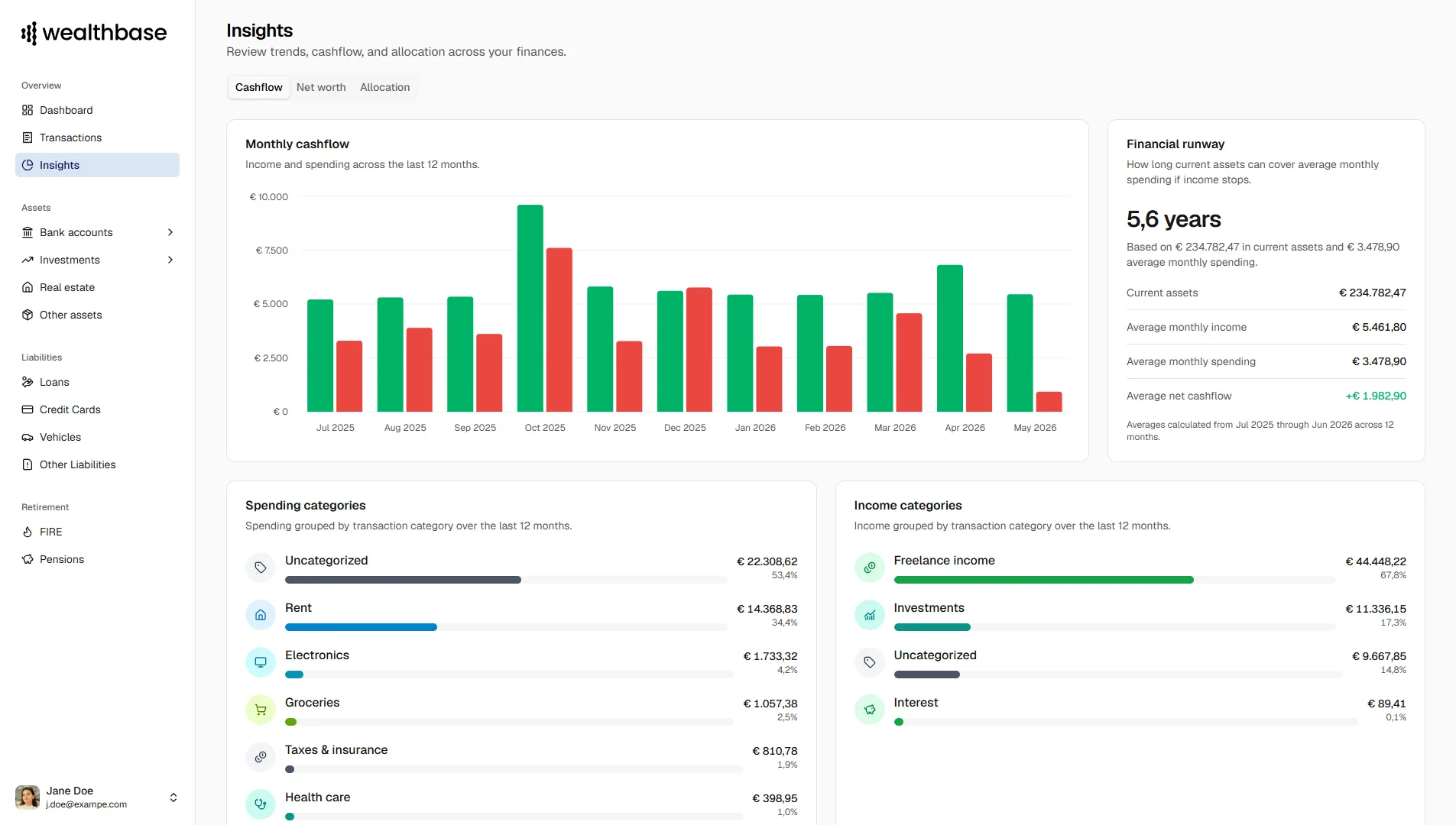Expand the Investments sidebar chevron
The width and height of the screenshot is (1456, 825).
pyautogui.click(x=170, y=260)
